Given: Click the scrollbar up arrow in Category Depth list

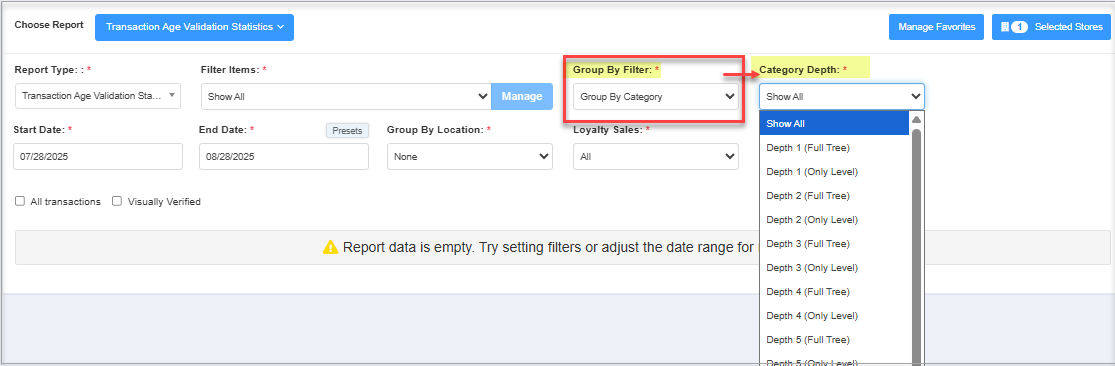Looking at the screenshot, I should [x=917, y=119].
